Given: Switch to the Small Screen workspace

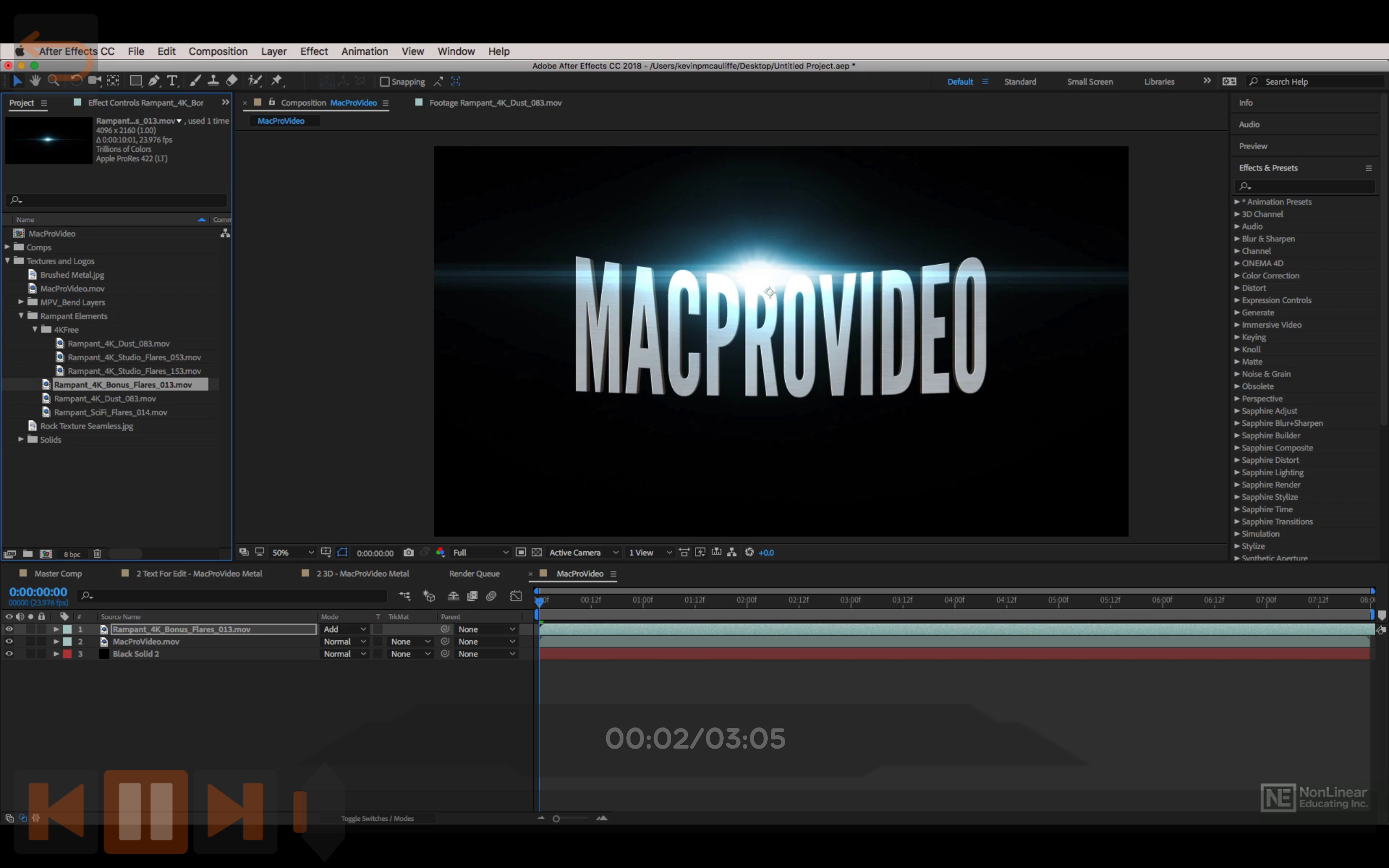Looking at the screenshot, I should coord(1089,81).
